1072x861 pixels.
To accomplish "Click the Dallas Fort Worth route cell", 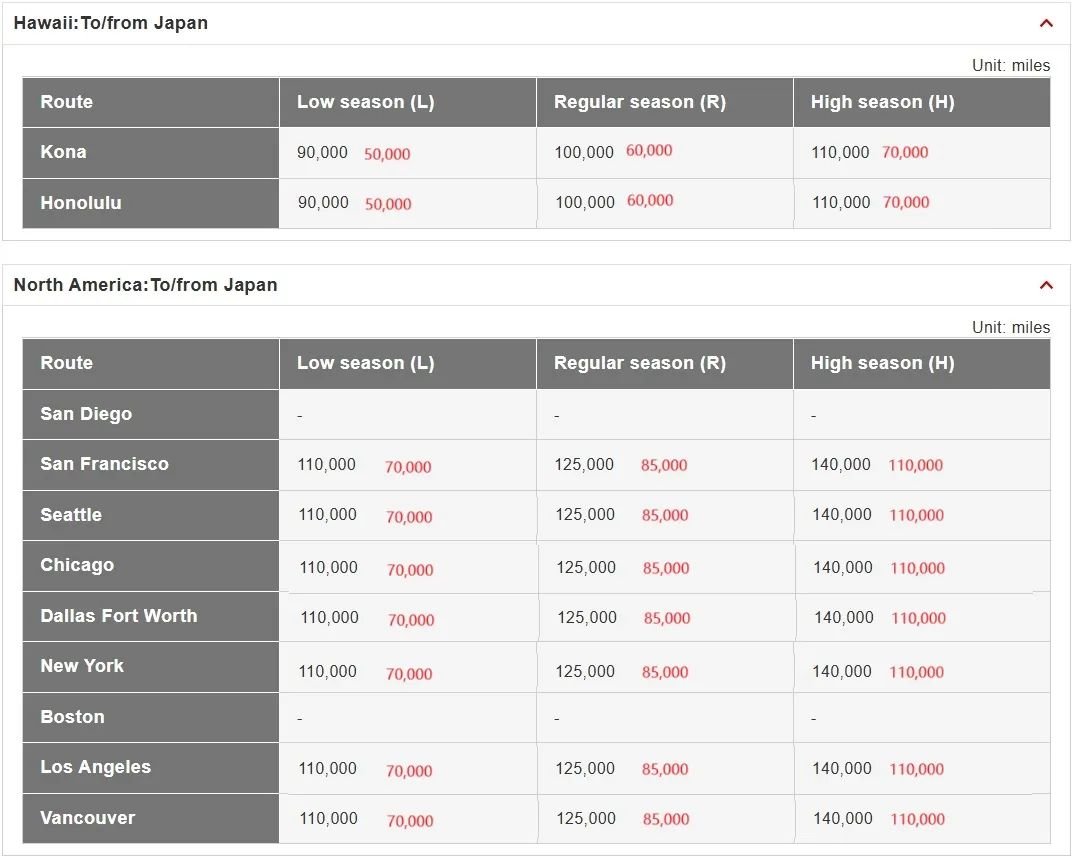I will pyautogui.click(x=151, y=616).
